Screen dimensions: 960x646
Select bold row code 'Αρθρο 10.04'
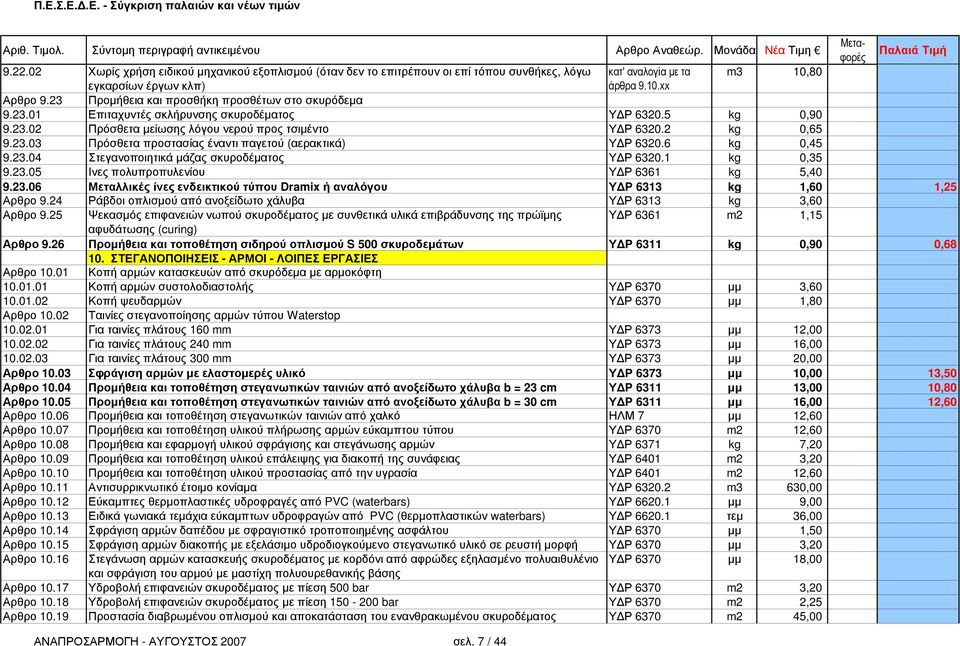(x=36, y=388)
